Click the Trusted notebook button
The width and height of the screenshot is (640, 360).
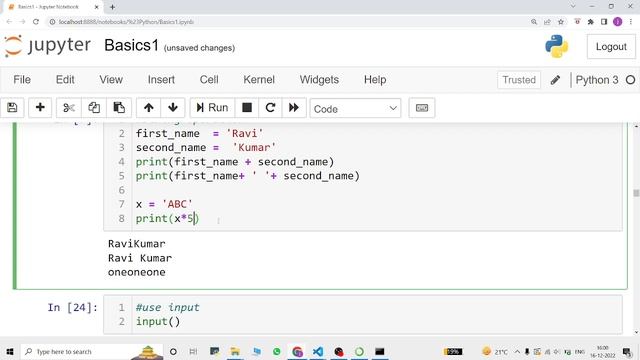[519, 80]
